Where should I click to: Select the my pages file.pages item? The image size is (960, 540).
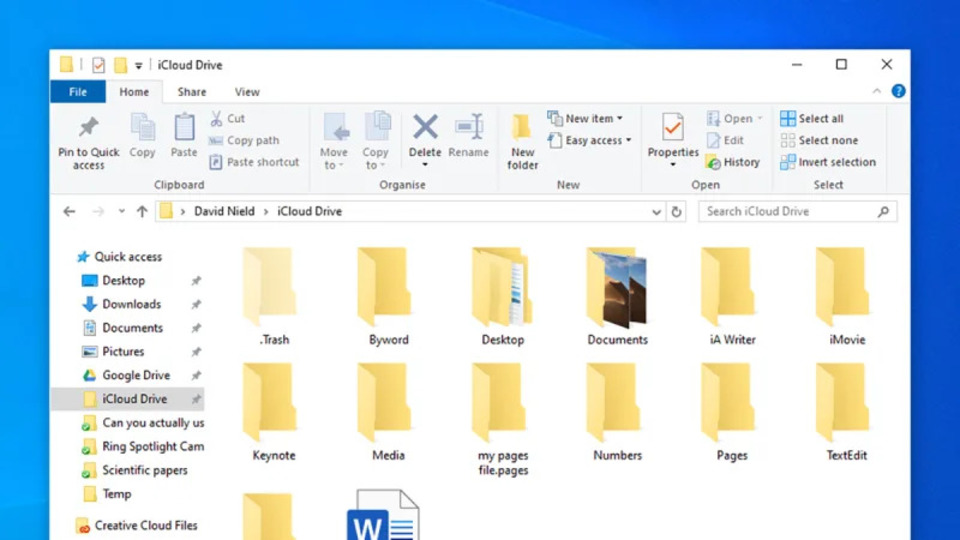pos(503,419)
